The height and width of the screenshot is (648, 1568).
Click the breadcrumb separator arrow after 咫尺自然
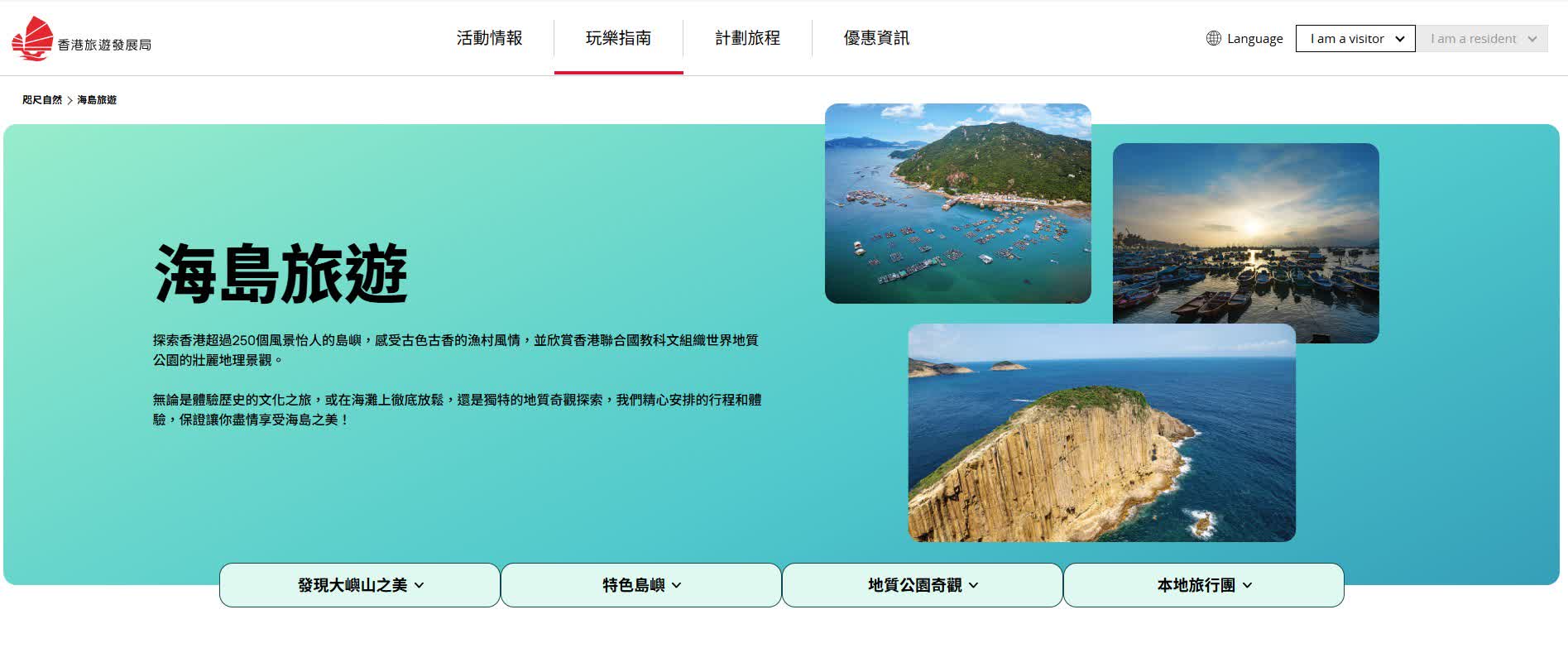pyautogui.click(x=70, y=100)
